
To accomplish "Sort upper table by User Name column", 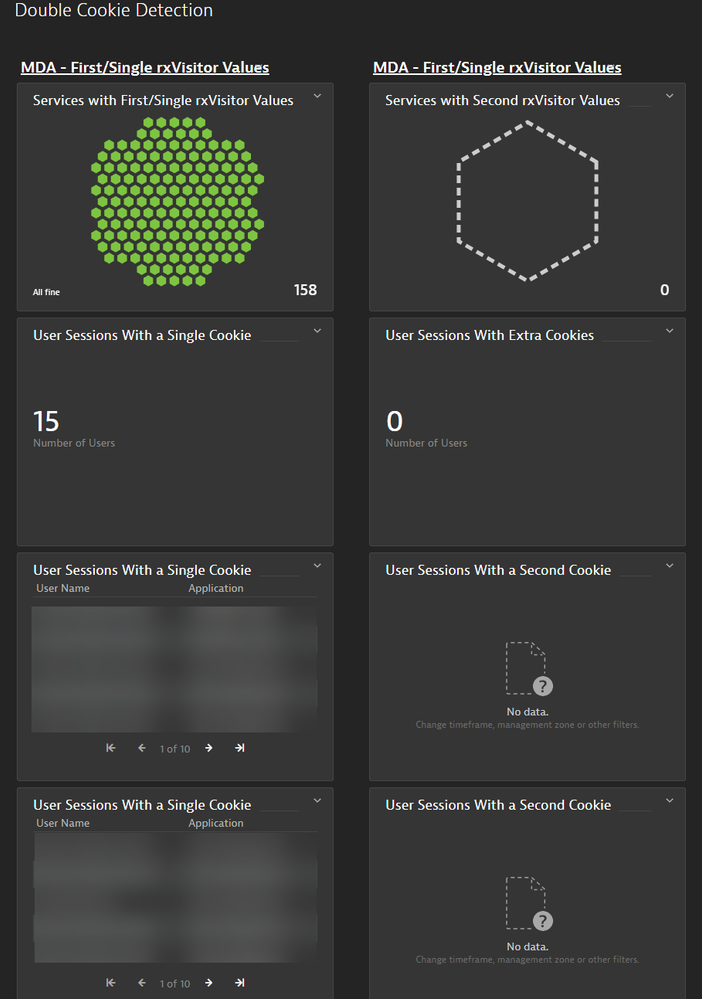I will tap(63, 588).
